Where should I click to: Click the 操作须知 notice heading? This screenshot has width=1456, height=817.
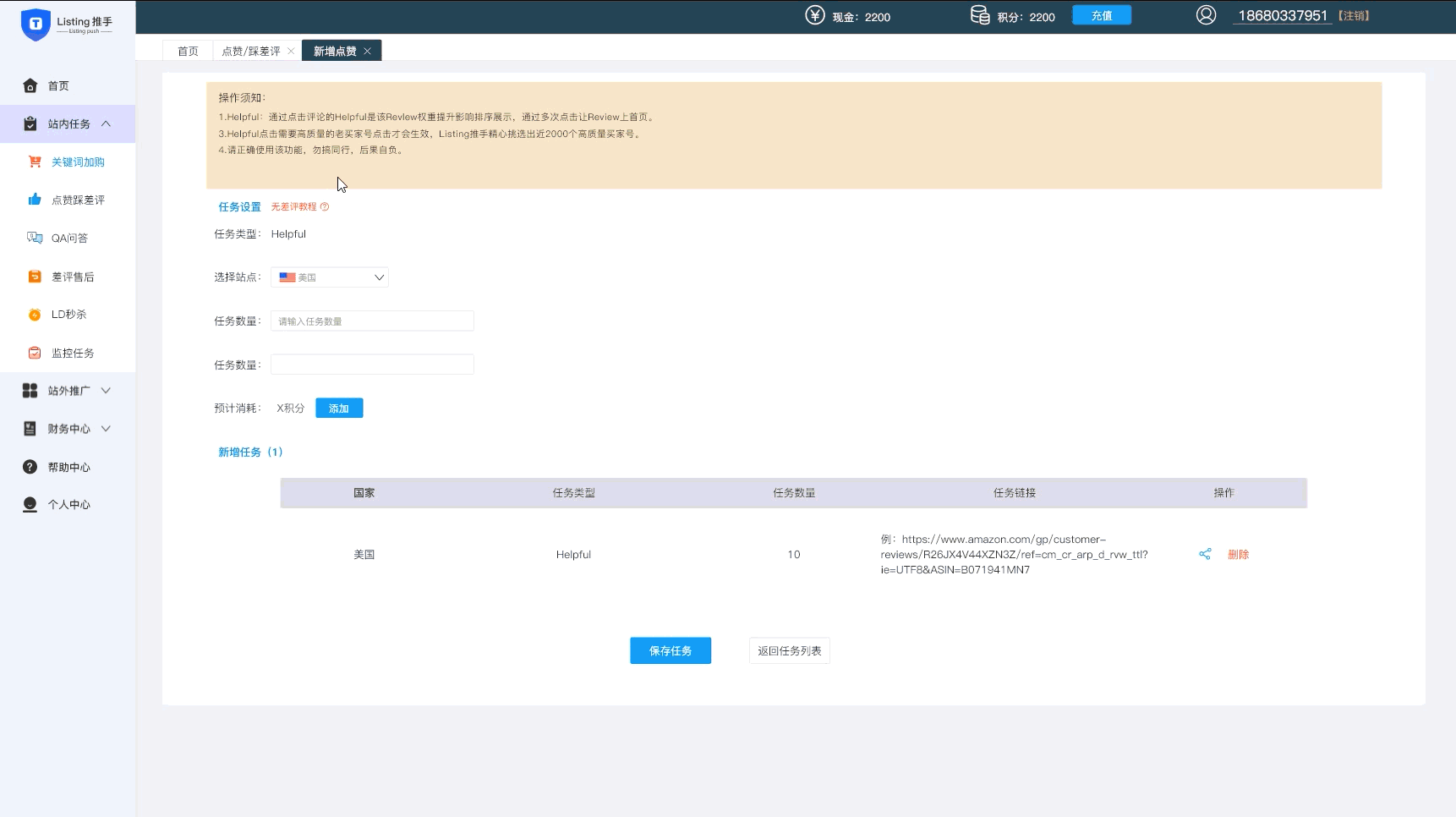tap(242, 97)
